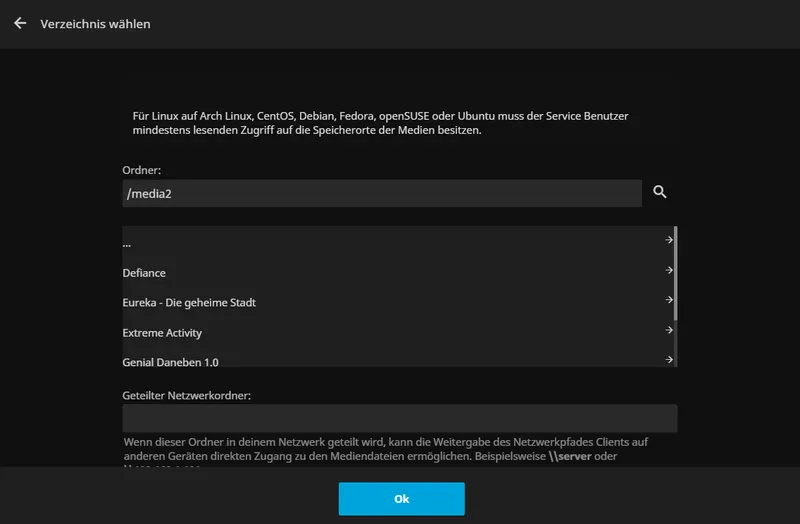Click the arrow beside Genial Daneben 1.0

pos(668,359)
